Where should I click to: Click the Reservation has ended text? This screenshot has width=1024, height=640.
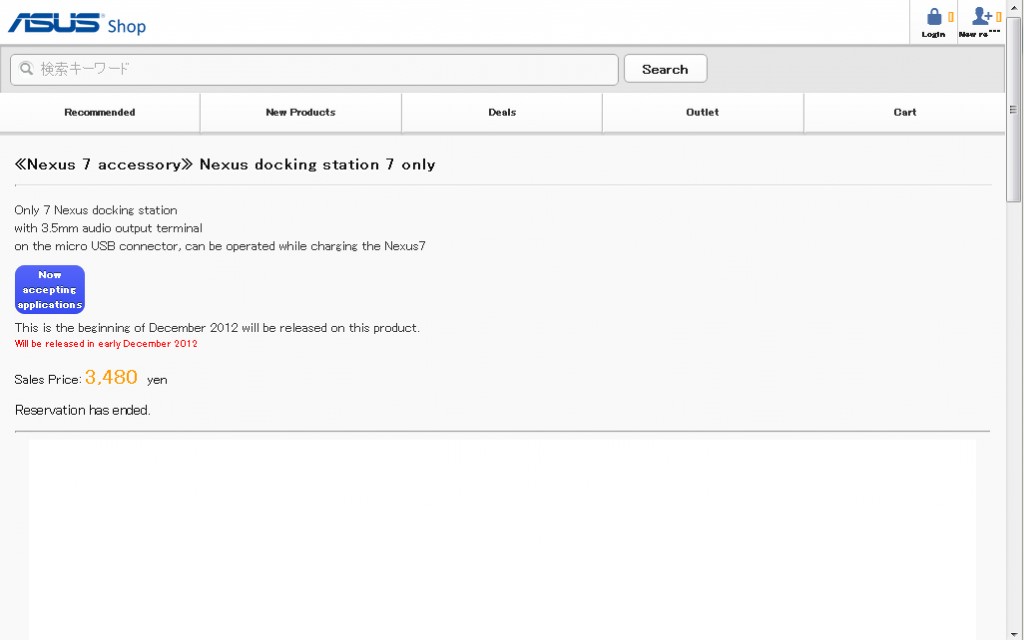[x=82, y=410]
